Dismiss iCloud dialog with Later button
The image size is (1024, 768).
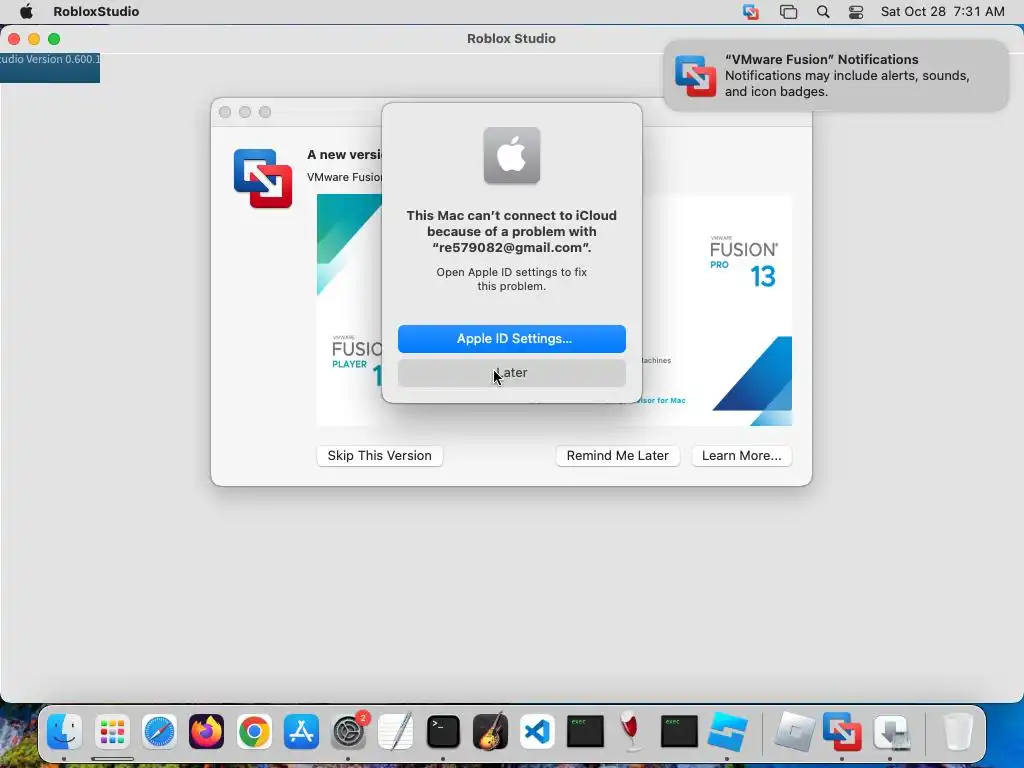click(511, 373)
